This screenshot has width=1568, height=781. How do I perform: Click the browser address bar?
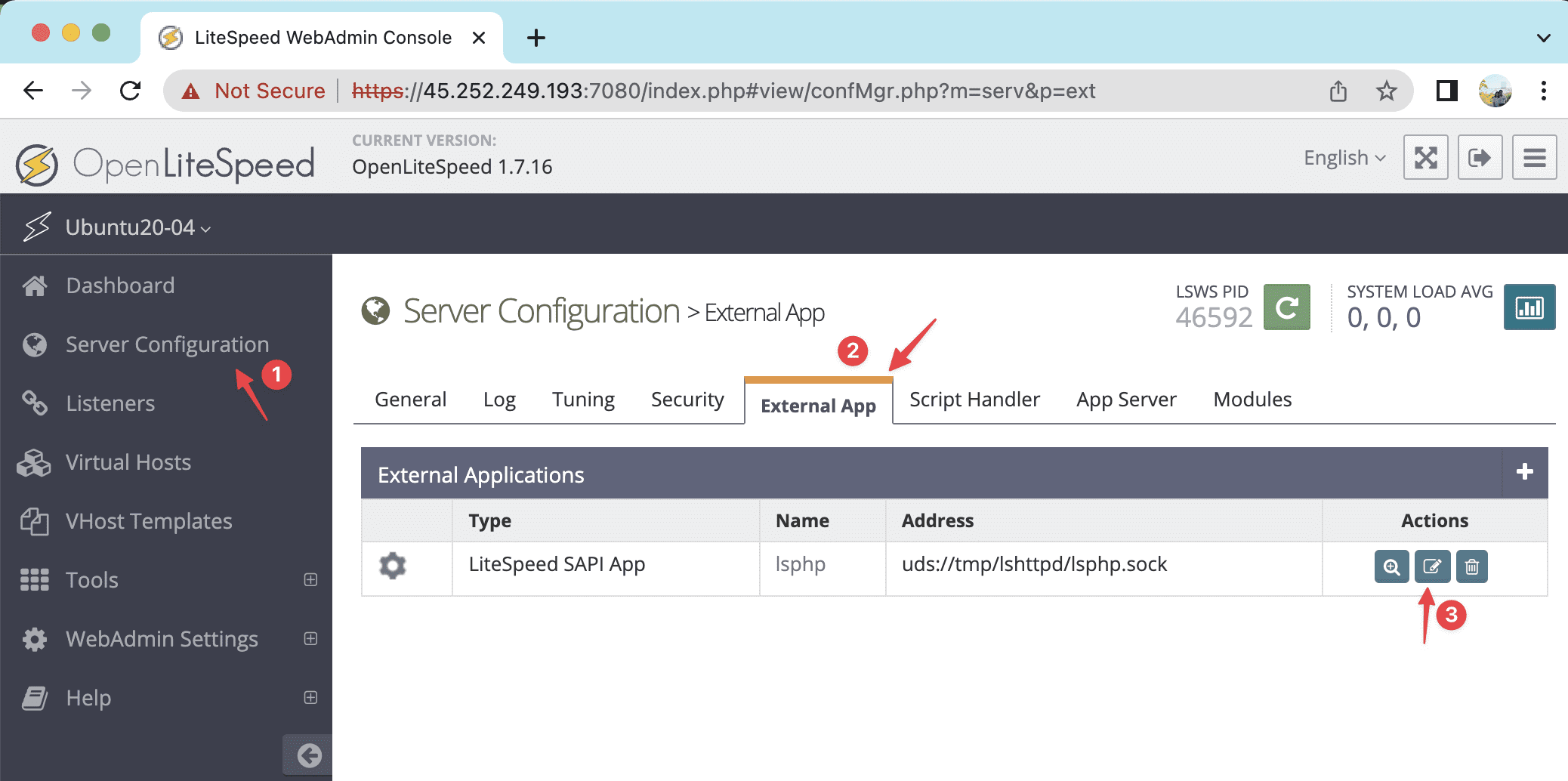click(x=755, y=91)
